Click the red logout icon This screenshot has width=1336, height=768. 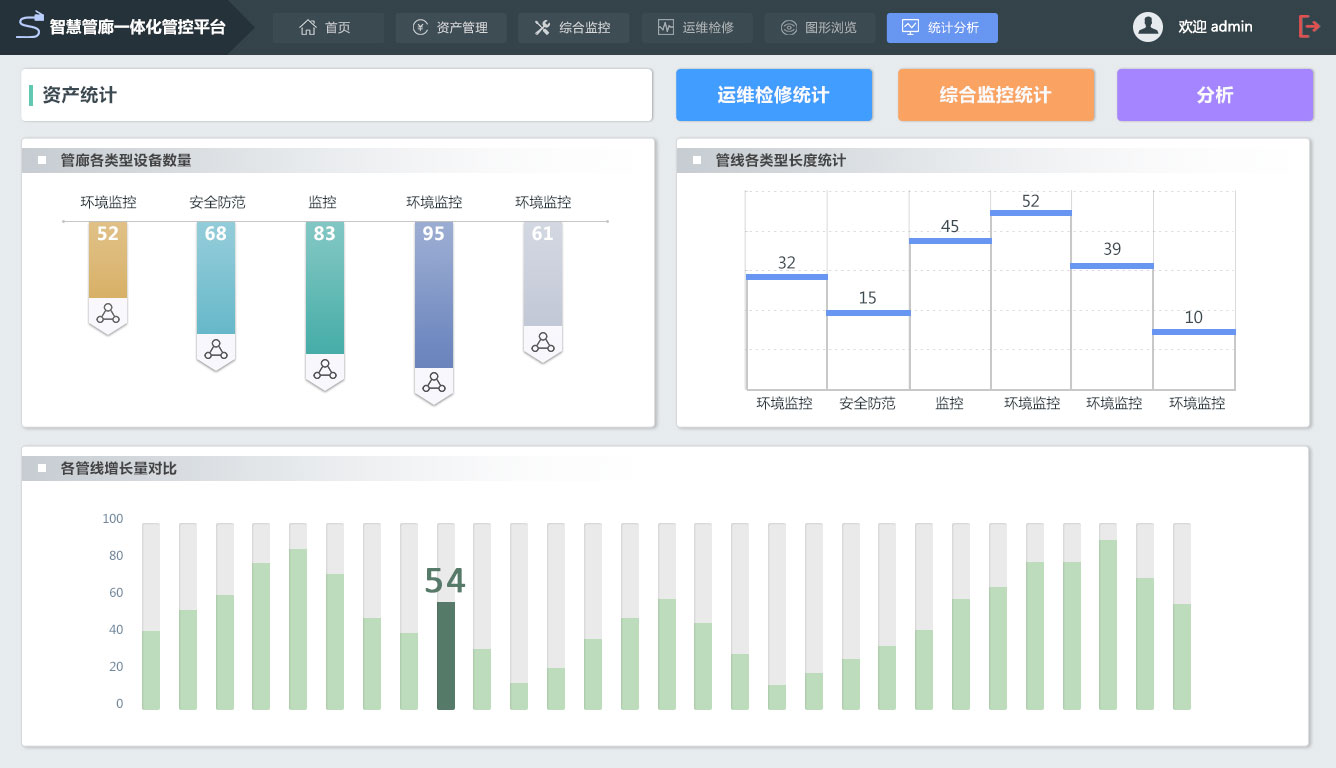pos(1309,27)
